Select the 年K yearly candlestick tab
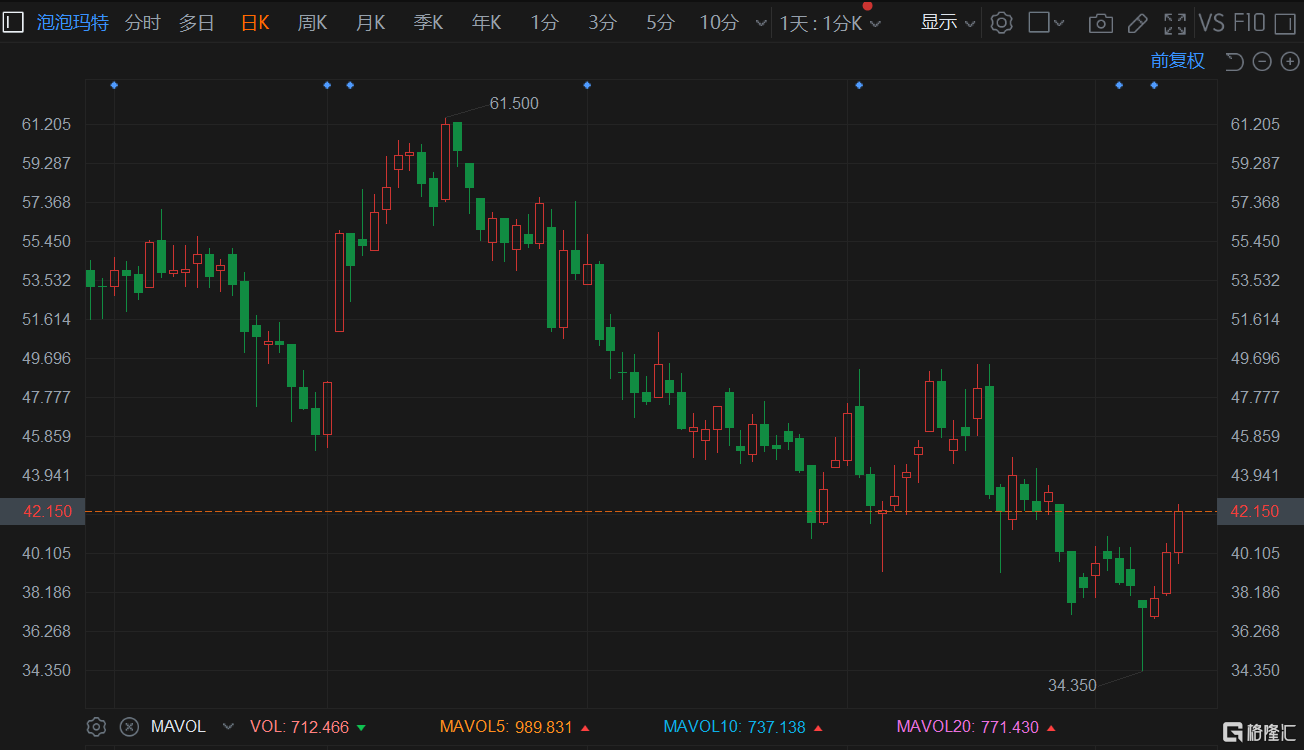This screenshot has width=1304, height=750. tap(486, 22)
